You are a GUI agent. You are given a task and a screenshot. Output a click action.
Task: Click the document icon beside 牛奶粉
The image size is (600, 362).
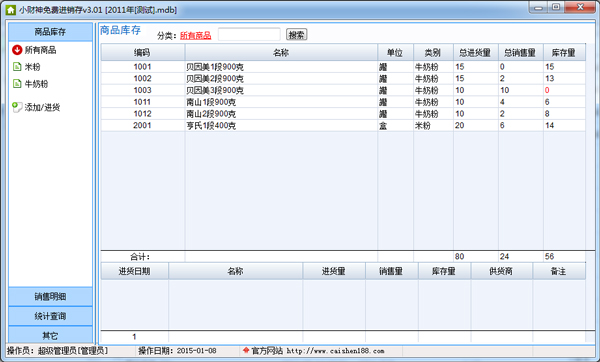coord(17,83)
